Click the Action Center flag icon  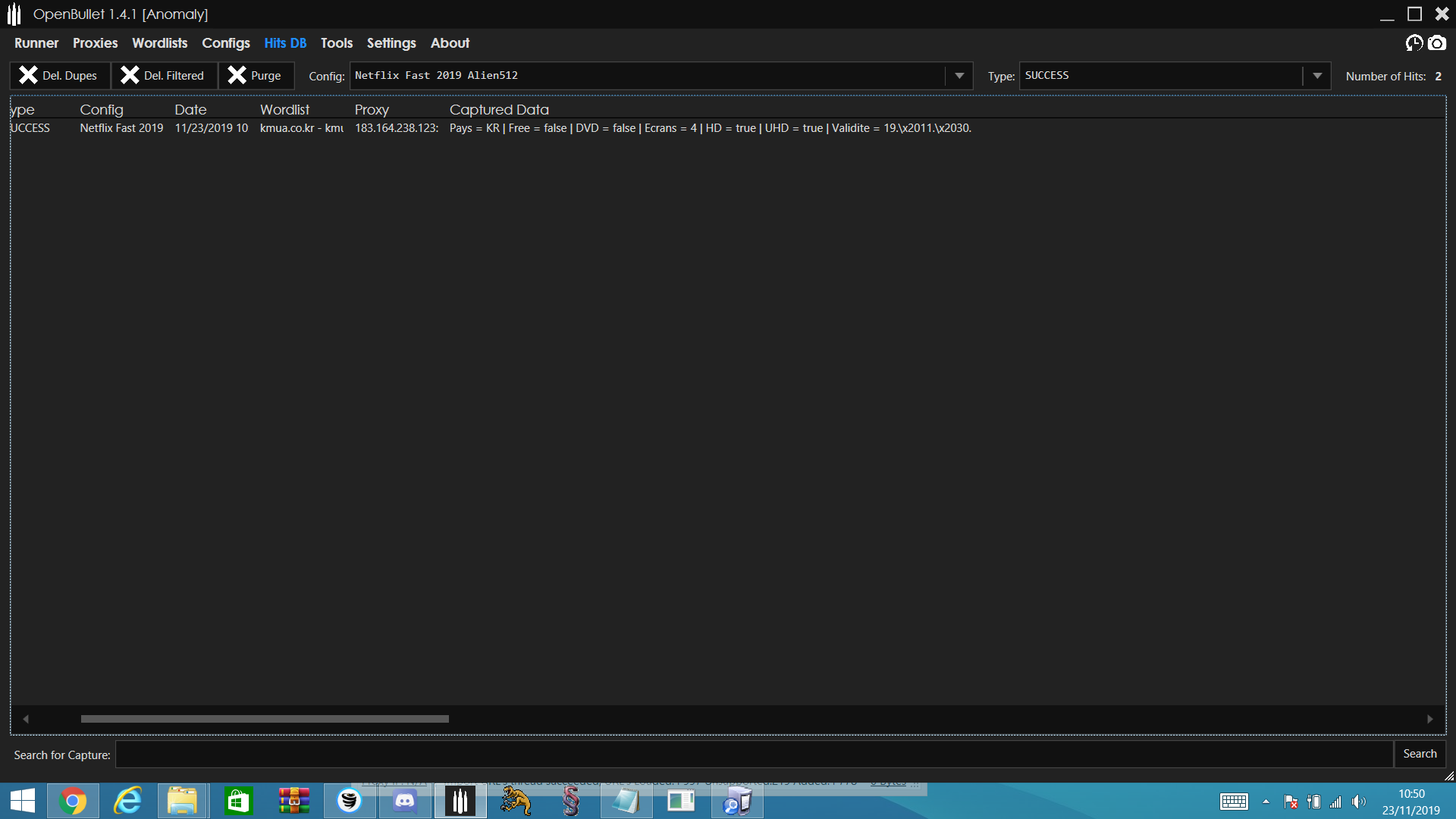coord(1291,802)
